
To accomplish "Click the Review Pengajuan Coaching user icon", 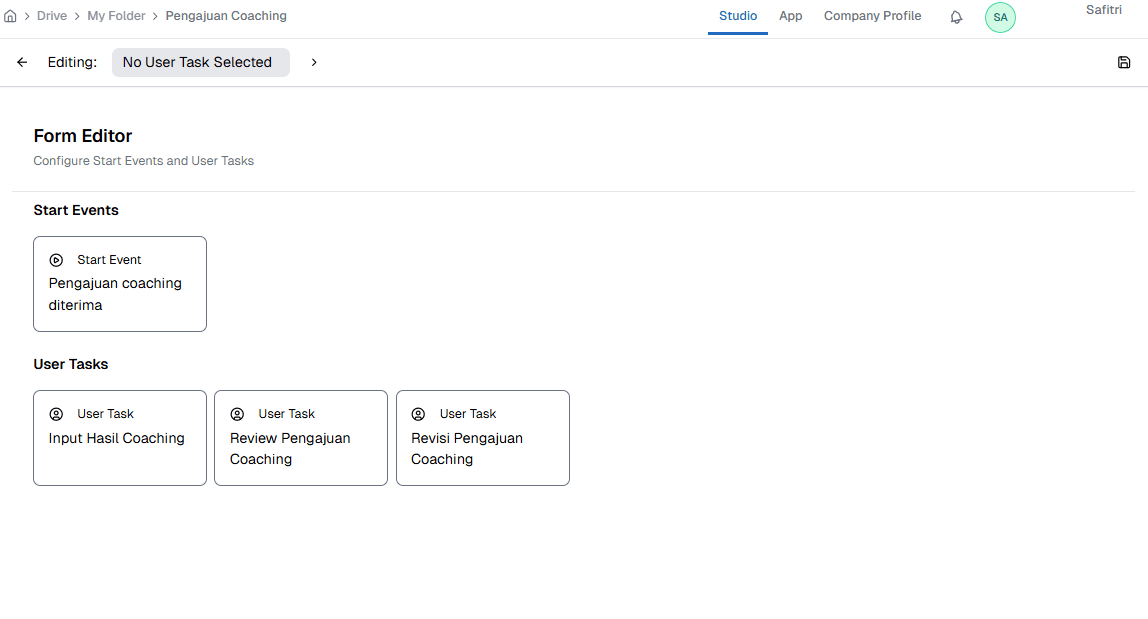I will (237, 414).
